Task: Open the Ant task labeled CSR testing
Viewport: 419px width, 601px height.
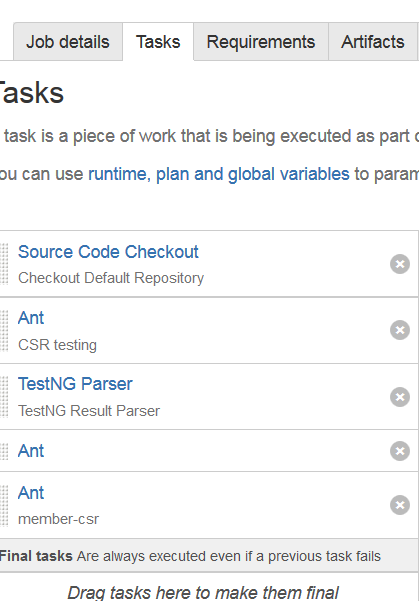Action: pyautogui.click(x=31, y=318)
